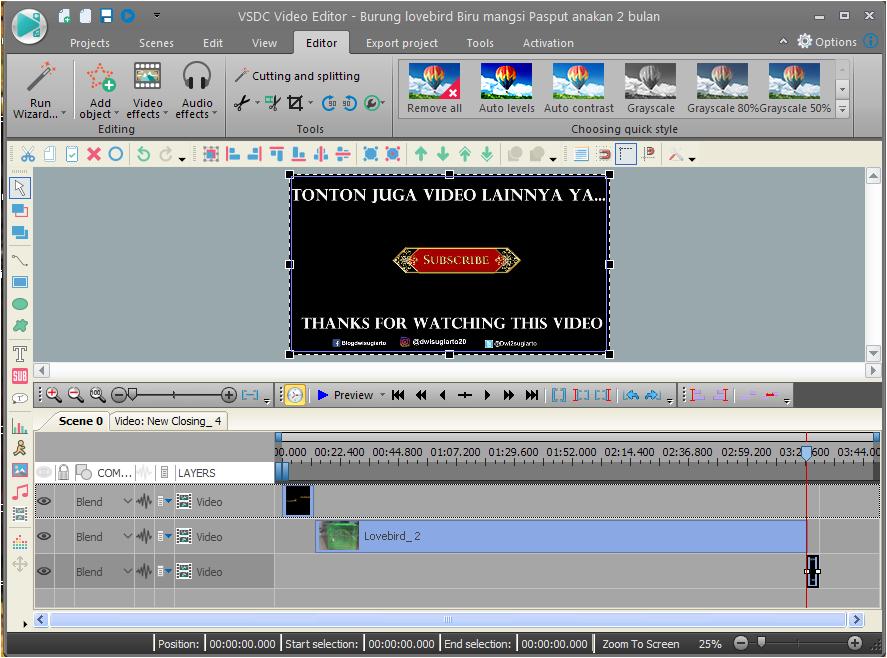This screenshot has height=658, width=887.
Task: Hide the top Video layer eye
Action: tap(44, 501)
